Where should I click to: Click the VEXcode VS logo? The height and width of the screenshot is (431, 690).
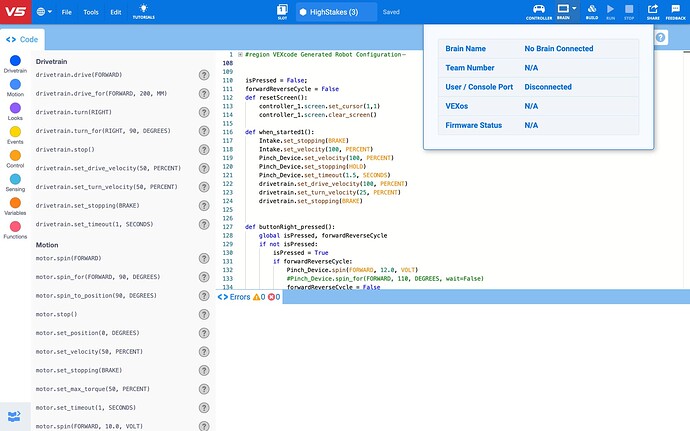(15, 12)
